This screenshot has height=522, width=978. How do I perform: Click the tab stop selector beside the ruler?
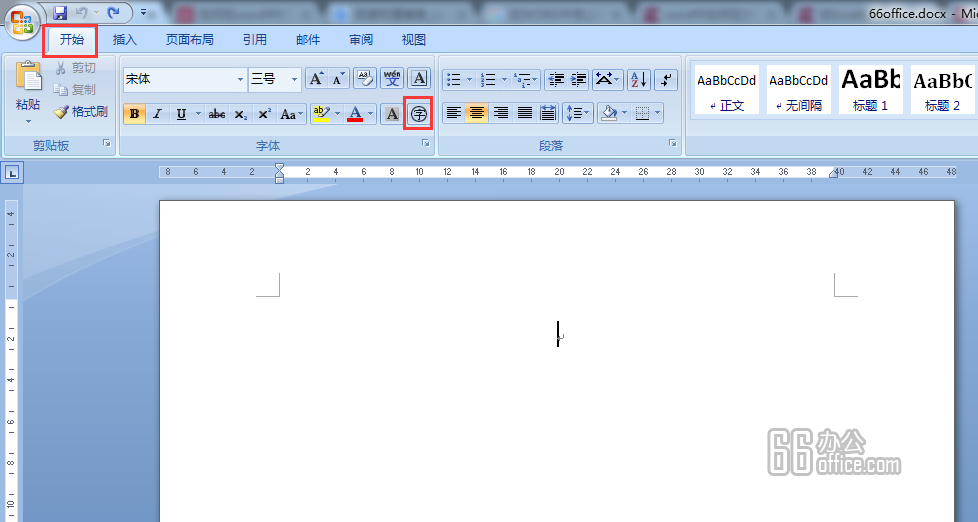pyautogui.click(x=13, y=173)
